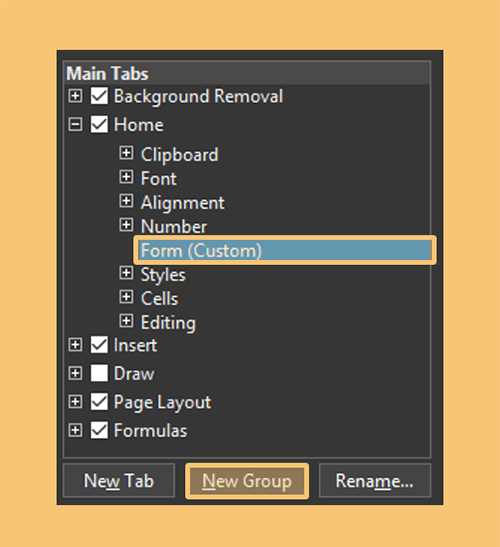Select the Styles group label

click(x=163, y=275)
